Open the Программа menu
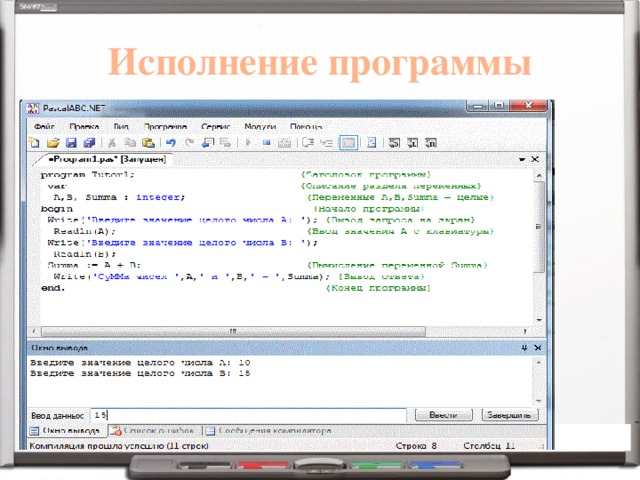This screenshot has height=480, width=640. [x=165, y=127]
